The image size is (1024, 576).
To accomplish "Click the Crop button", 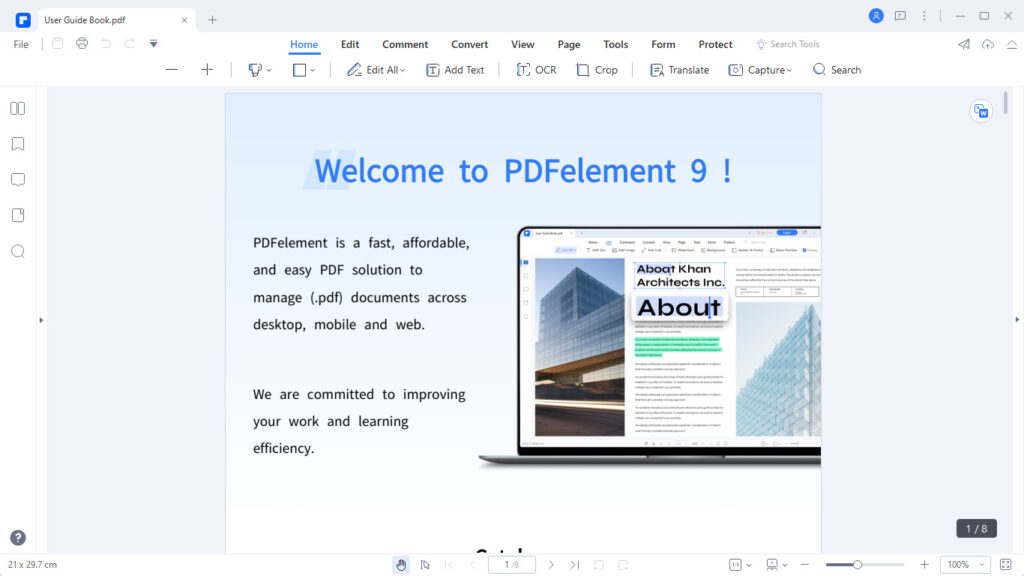I will tap(597, 70).
